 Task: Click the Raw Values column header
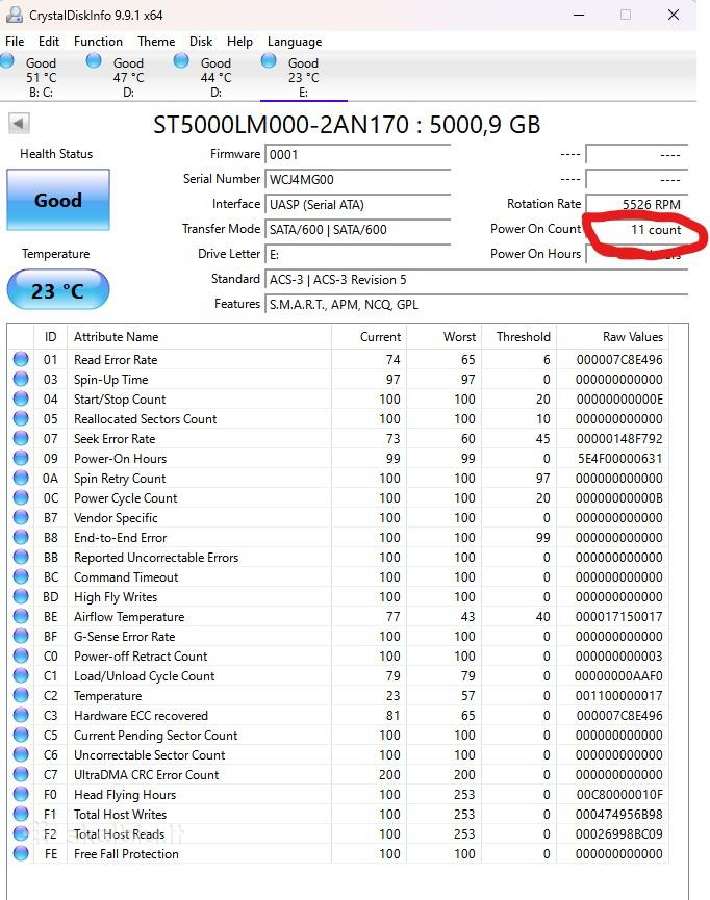612,337
